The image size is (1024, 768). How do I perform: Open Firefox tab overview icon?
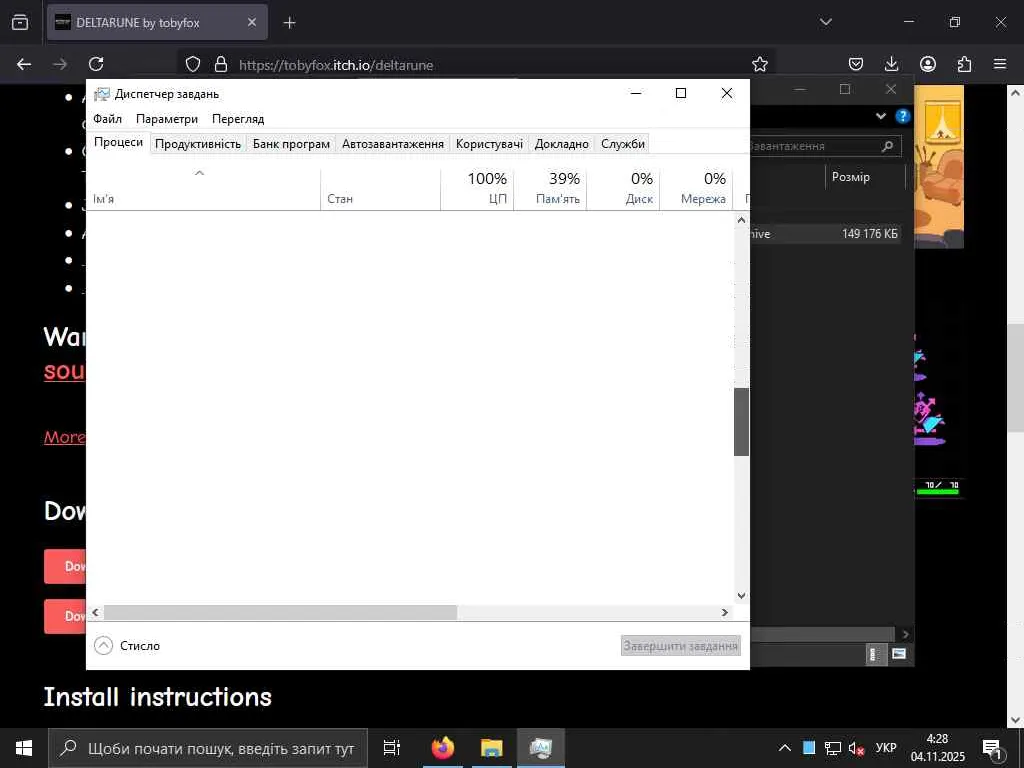point(20,22)
